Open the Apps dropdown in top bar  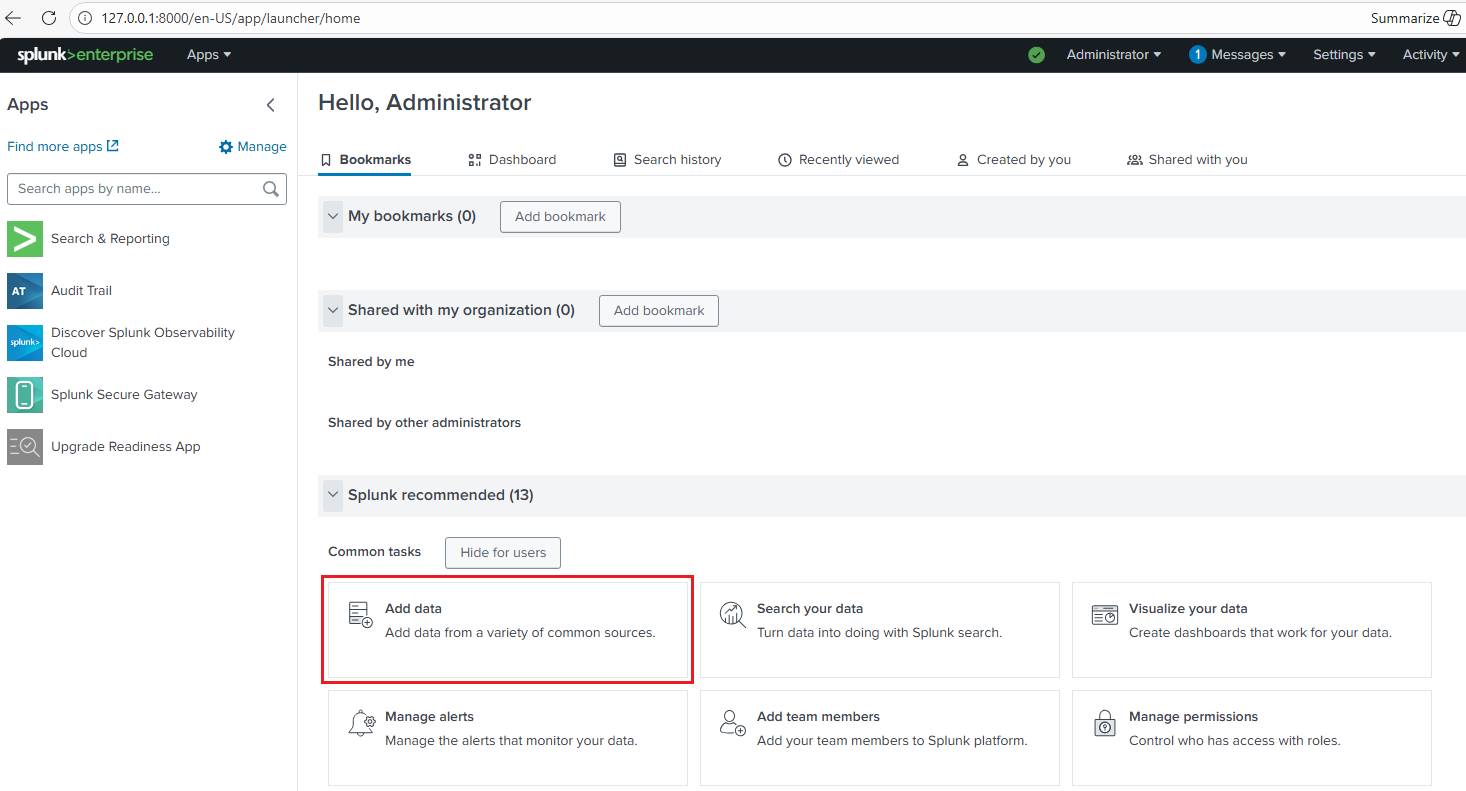(x=209, y=55)
